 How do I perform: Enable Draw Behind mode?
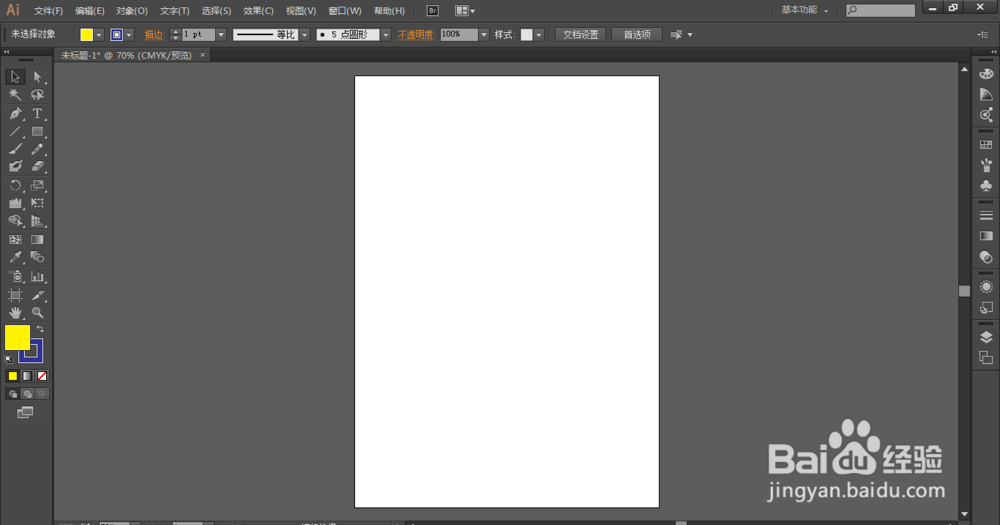coord(27,394)
